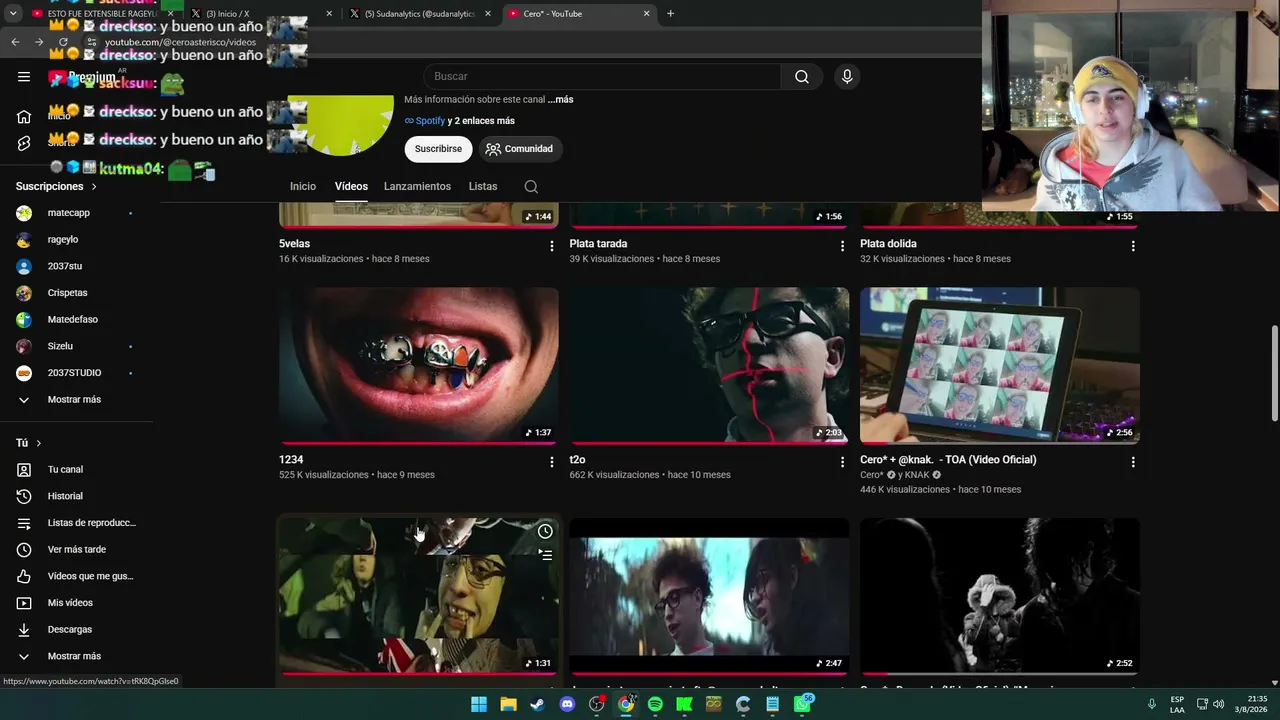
Task: Click the "5velas" video title
Action: point(294,244)
